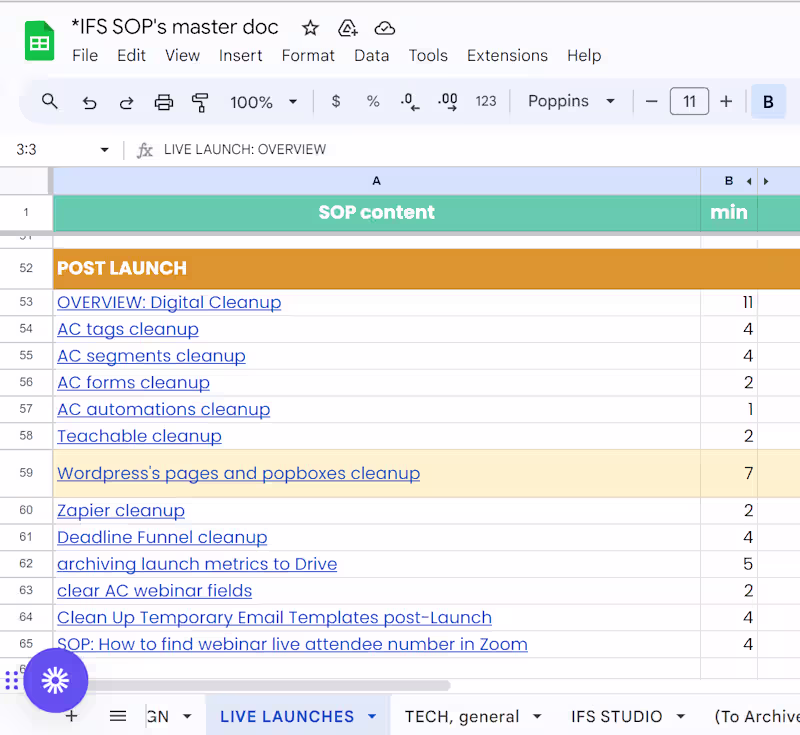
Task: Open IFS STUDIO tab options arrow
Action: (x=681, y=717)
